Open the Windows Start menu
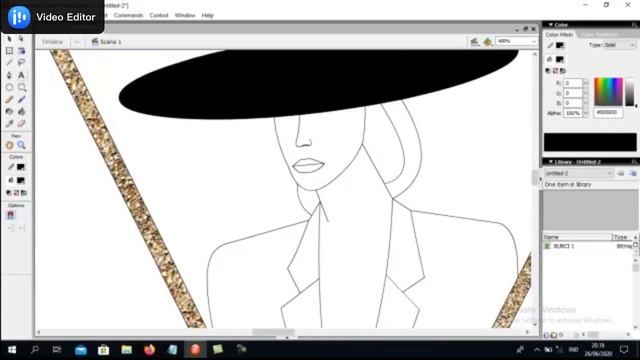Screen dimensions: 640x360 pyautogui.click(x=12, y=350)
